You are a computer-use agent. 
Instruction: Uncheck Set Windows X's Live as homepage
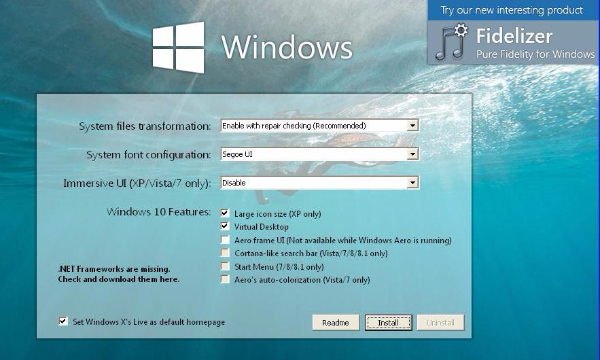click(63, 321)
